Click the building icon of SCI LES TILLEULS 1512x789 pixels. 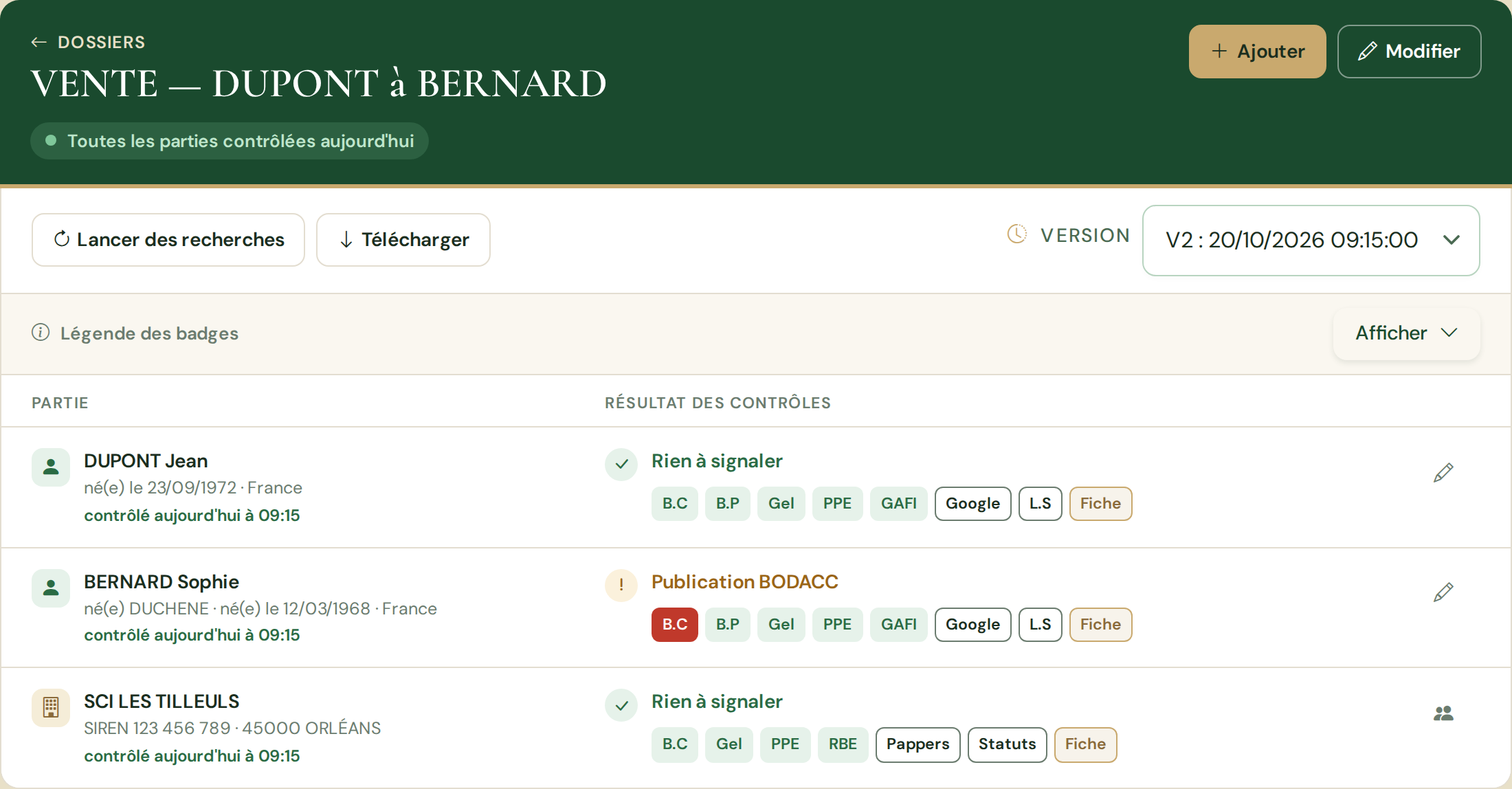pyautogui.click(x=51, y=707)
